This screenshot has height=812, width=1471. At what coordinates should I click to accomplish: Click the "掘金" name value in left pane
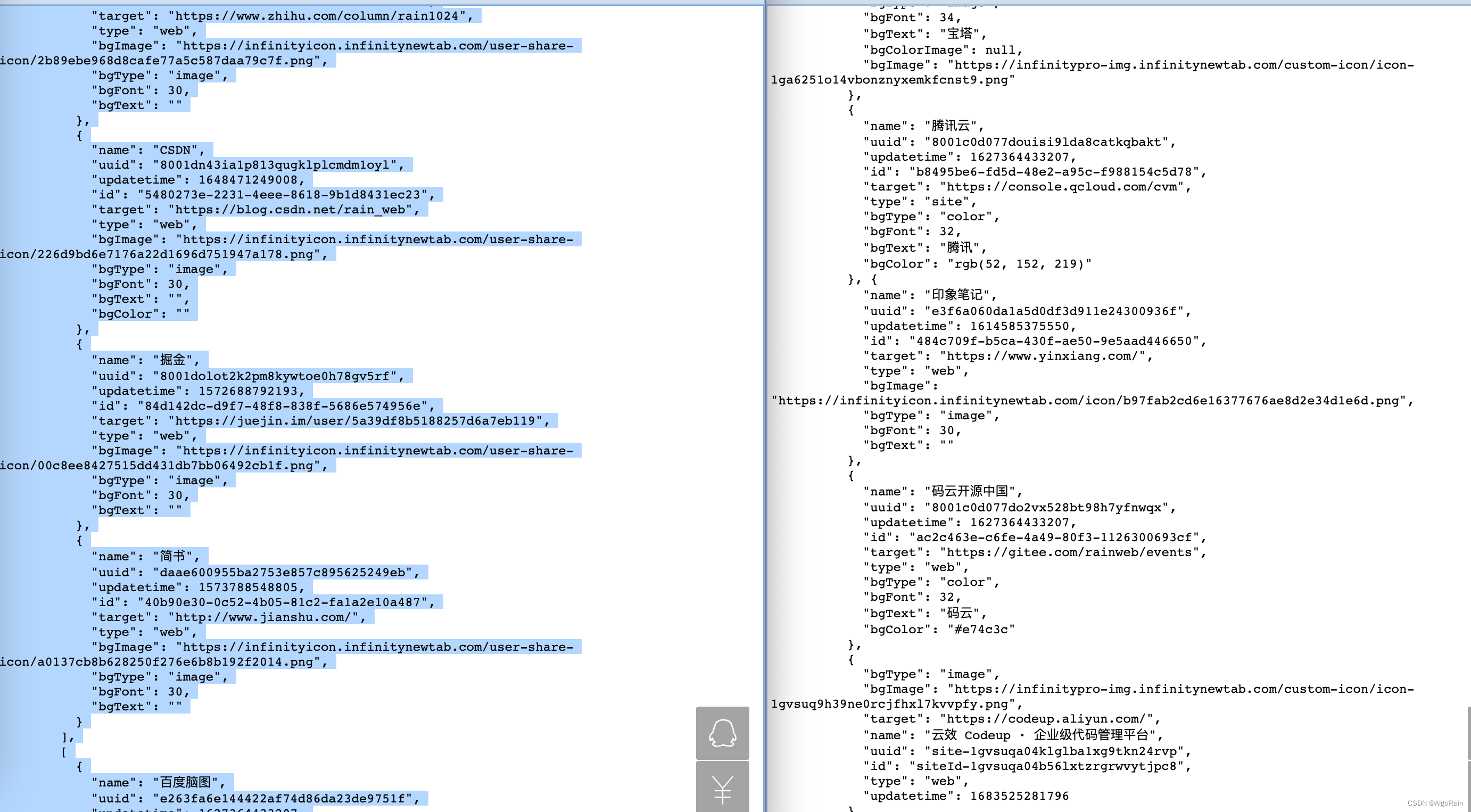173,360
